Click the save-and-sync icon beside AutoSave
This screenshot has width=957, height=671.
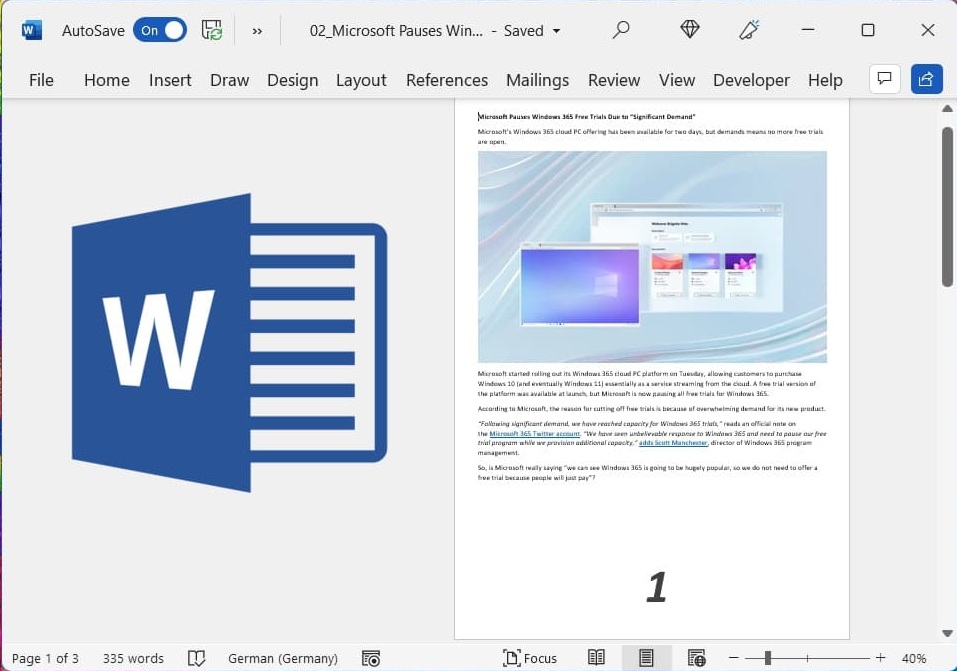point(212,30)
